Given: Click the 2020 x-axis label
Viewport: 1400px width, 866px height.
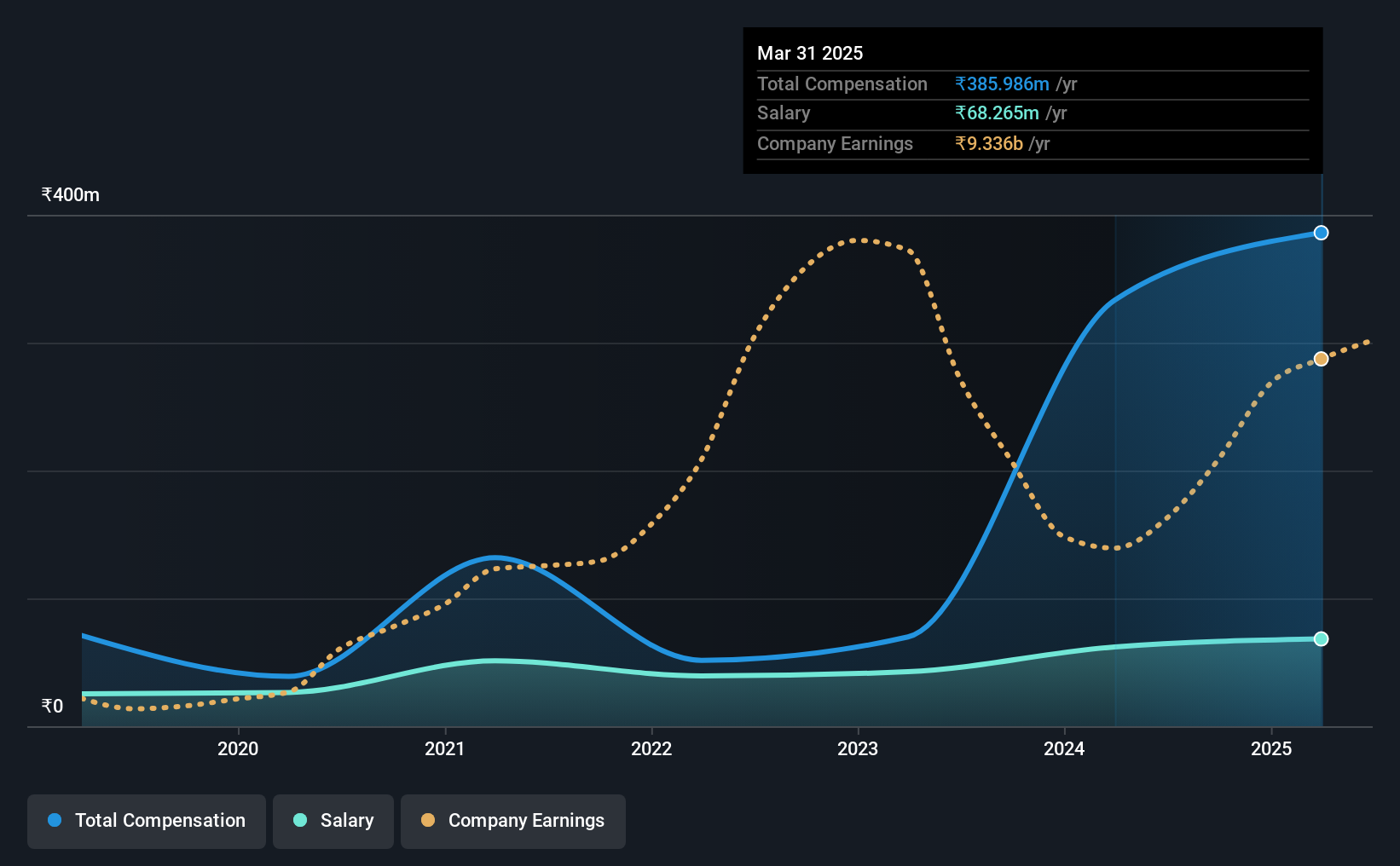Looking at the screenshot, I should point(238,748).
